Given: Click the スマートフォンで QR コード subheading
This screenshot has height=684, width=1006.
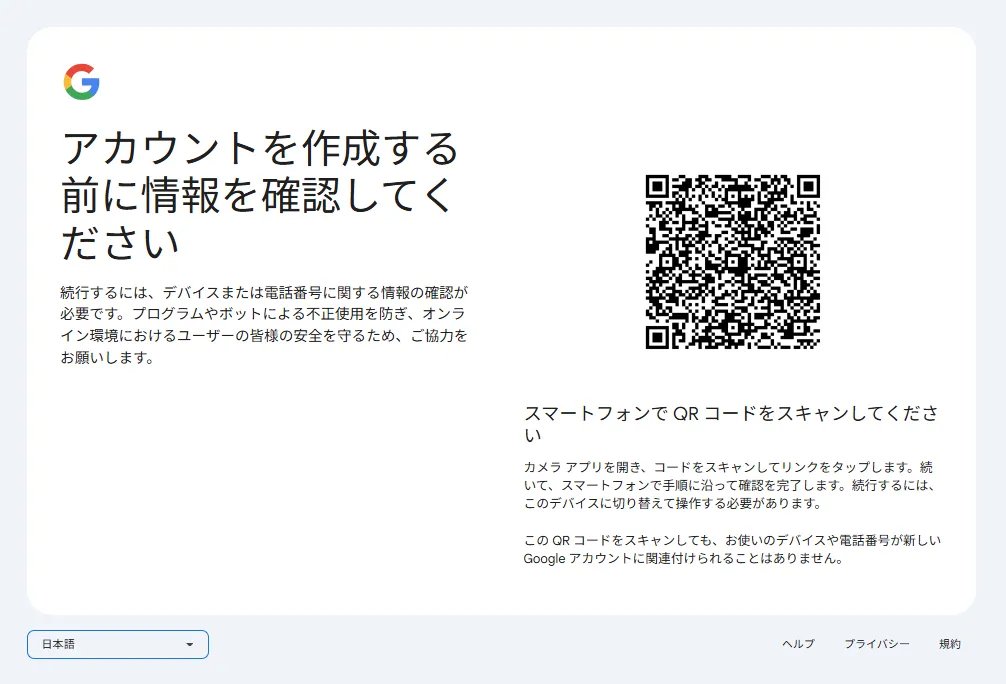Looking at the screenshot, I should click(x=731, y=414).
